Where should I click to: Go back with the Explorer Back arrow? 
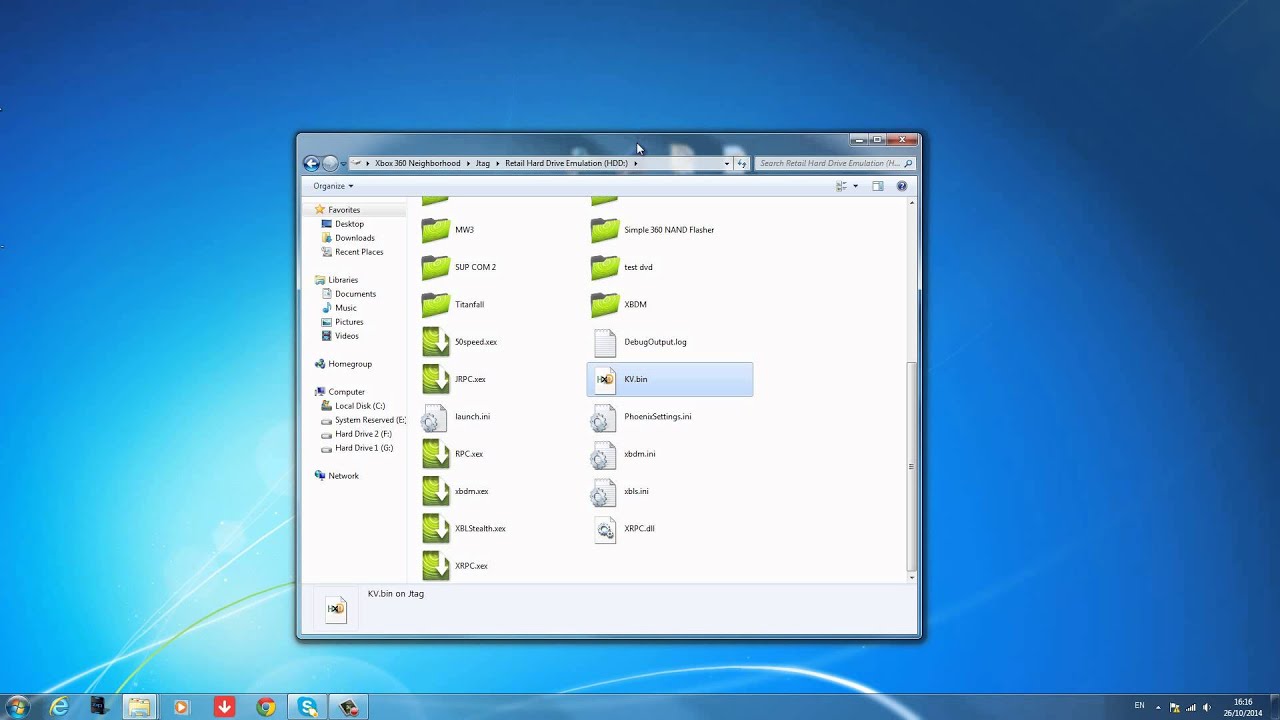coord(311,163)
